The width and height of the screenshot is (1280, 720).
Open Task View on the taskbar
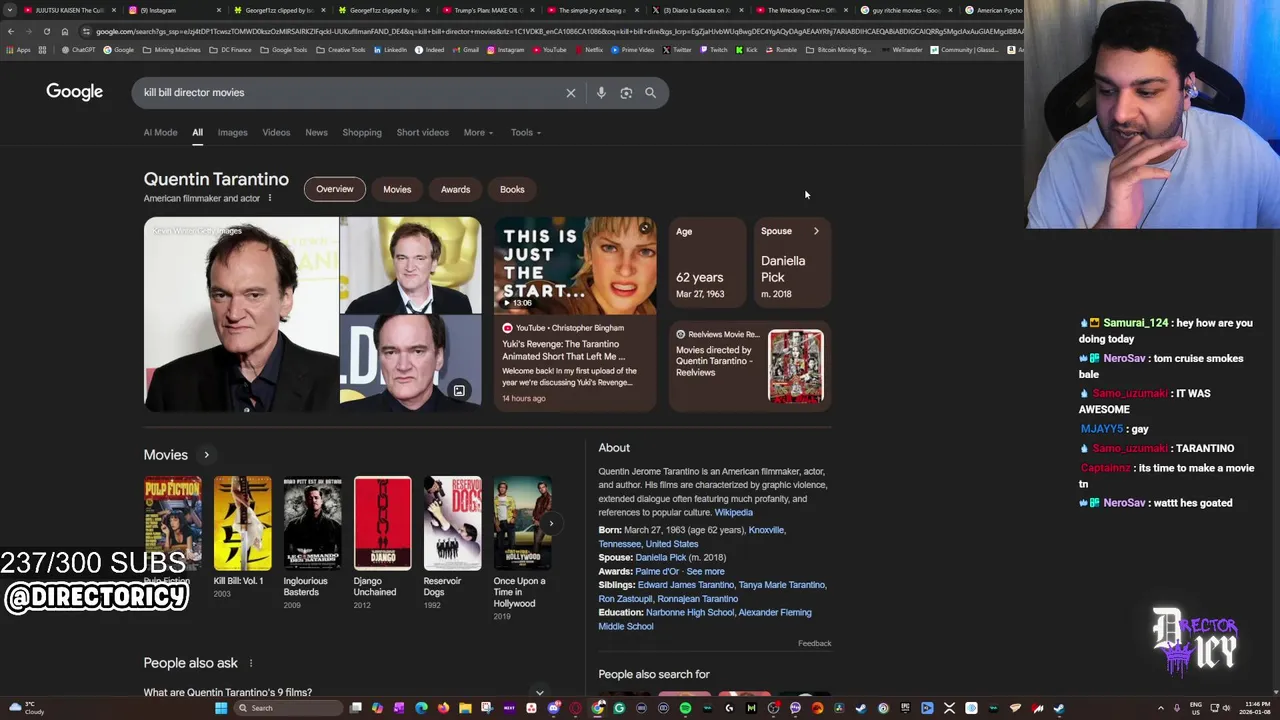[355, 708]
